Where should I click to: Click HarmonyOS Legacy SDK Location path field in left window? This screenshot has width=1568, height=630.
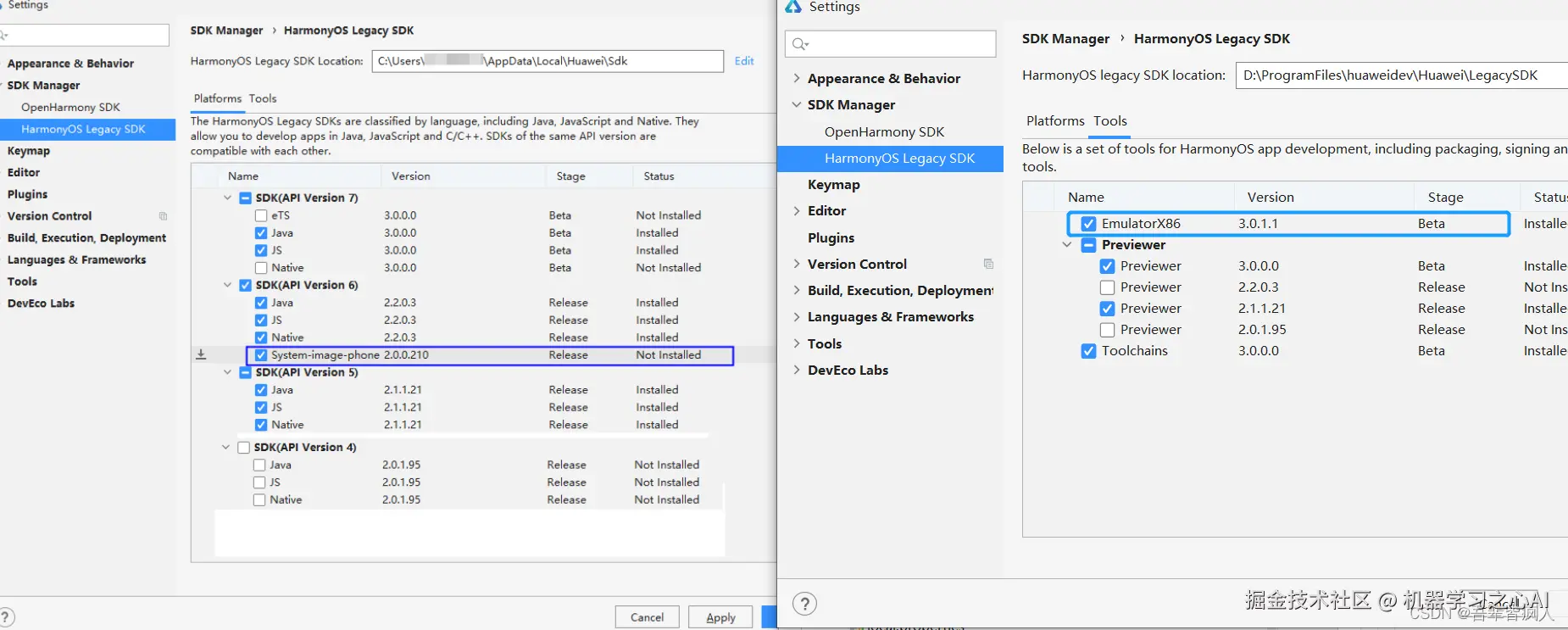[548, 61]
